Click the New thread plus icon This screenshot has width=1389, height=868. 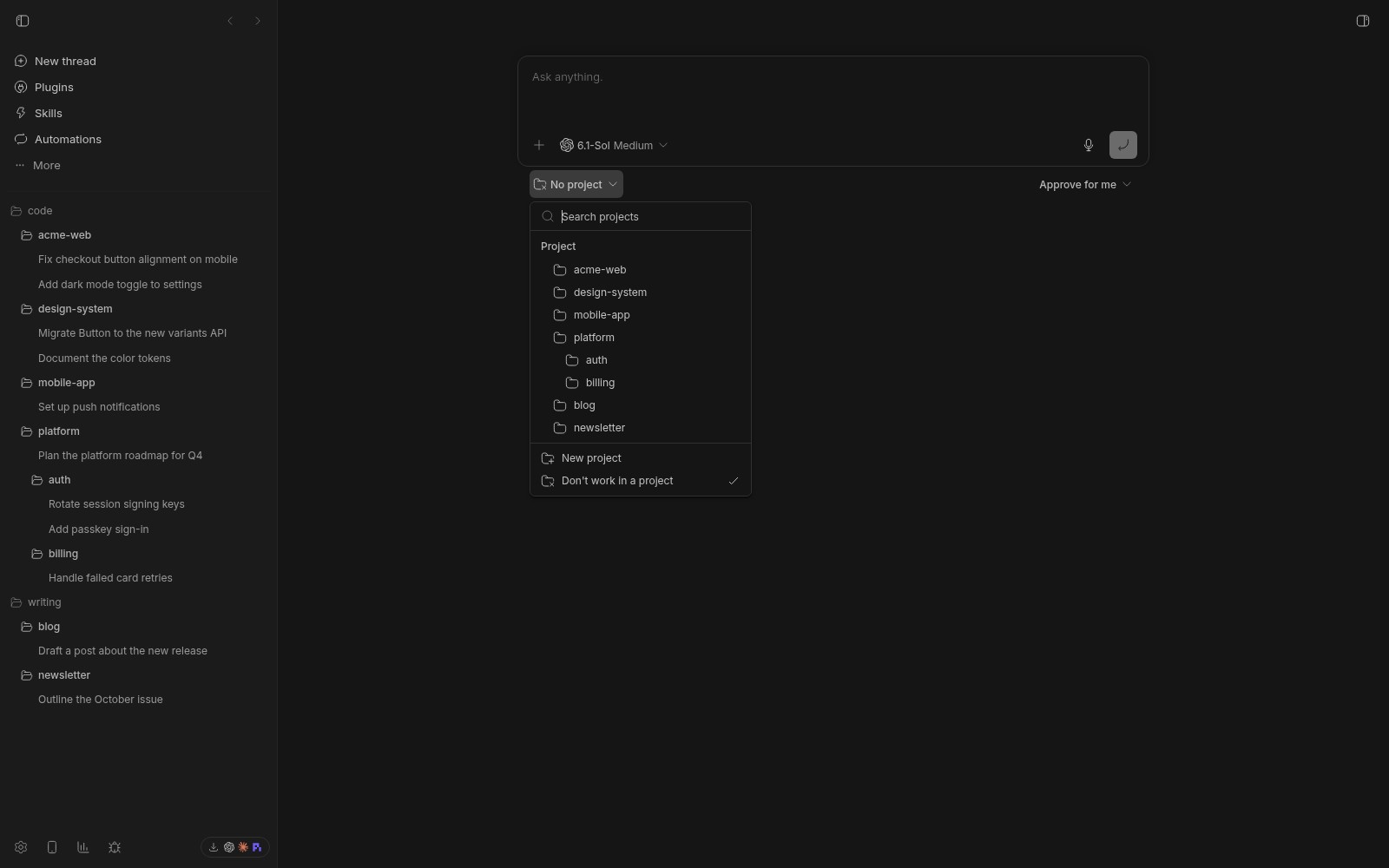[x=21, y=61]
